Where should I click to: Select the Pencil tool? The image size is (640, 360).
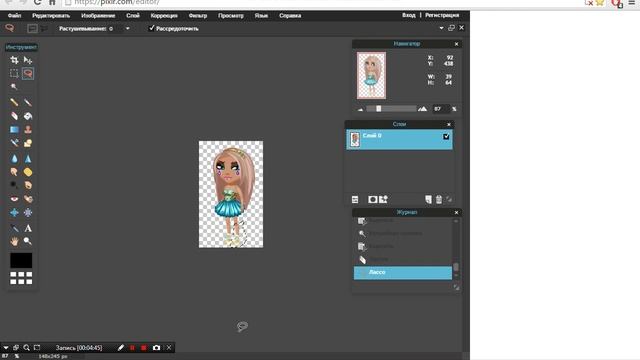pos(14,102)
